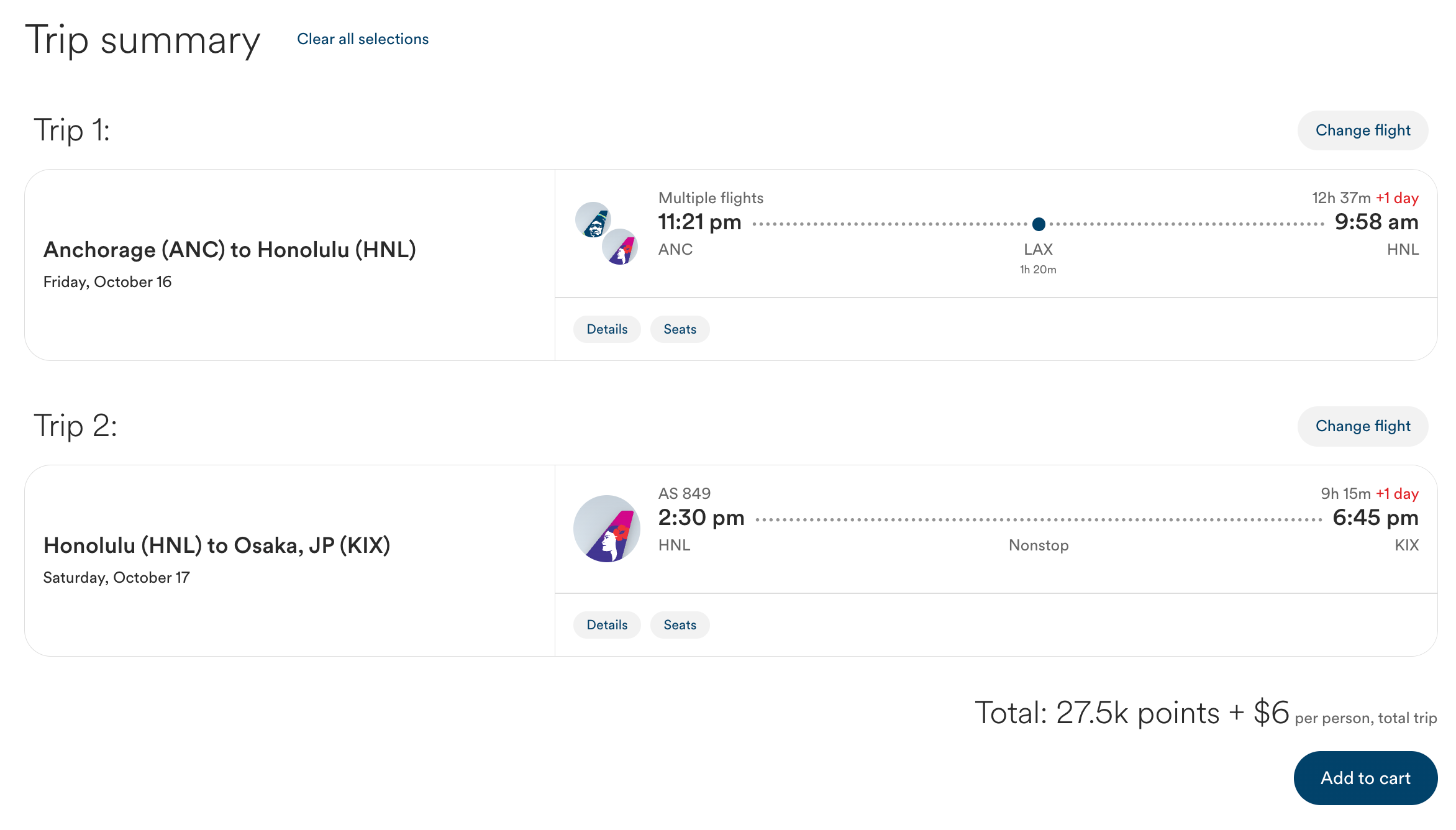Click the 1h 20m layover duration text

1038,270
